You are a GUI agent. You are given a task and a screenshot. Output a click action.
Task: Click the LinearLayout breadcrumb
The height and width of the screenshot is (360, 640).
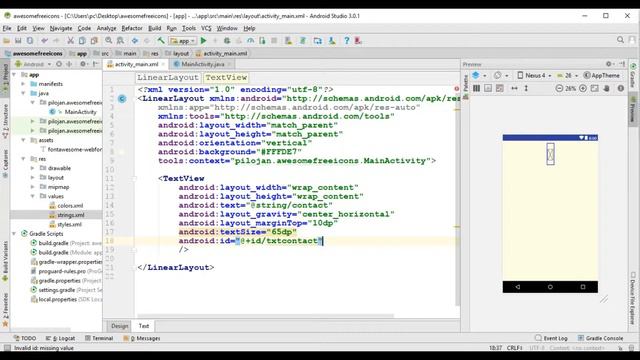(167, 78)
